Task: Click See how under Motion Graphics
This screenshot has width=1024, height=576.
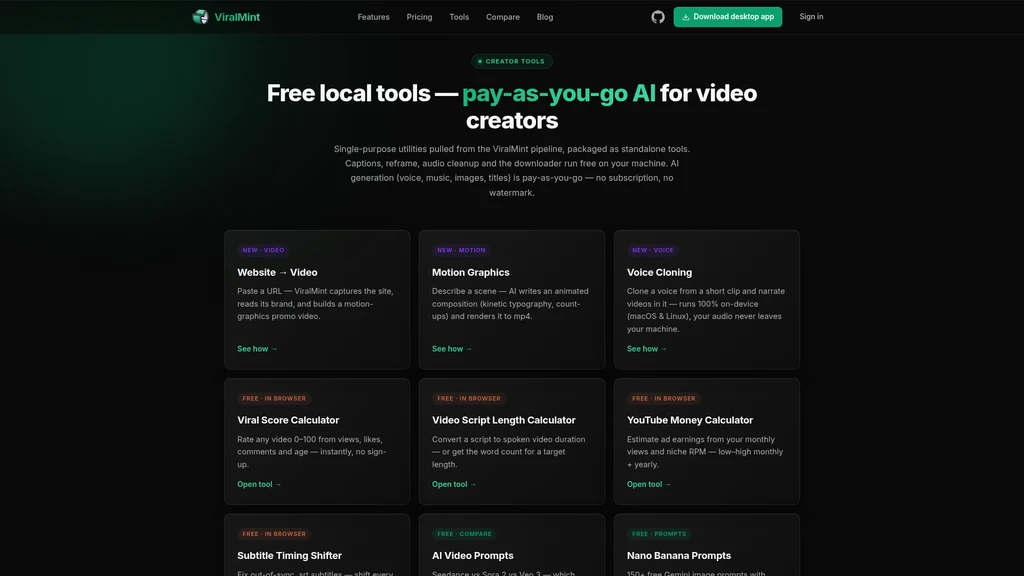Action: 452,349
